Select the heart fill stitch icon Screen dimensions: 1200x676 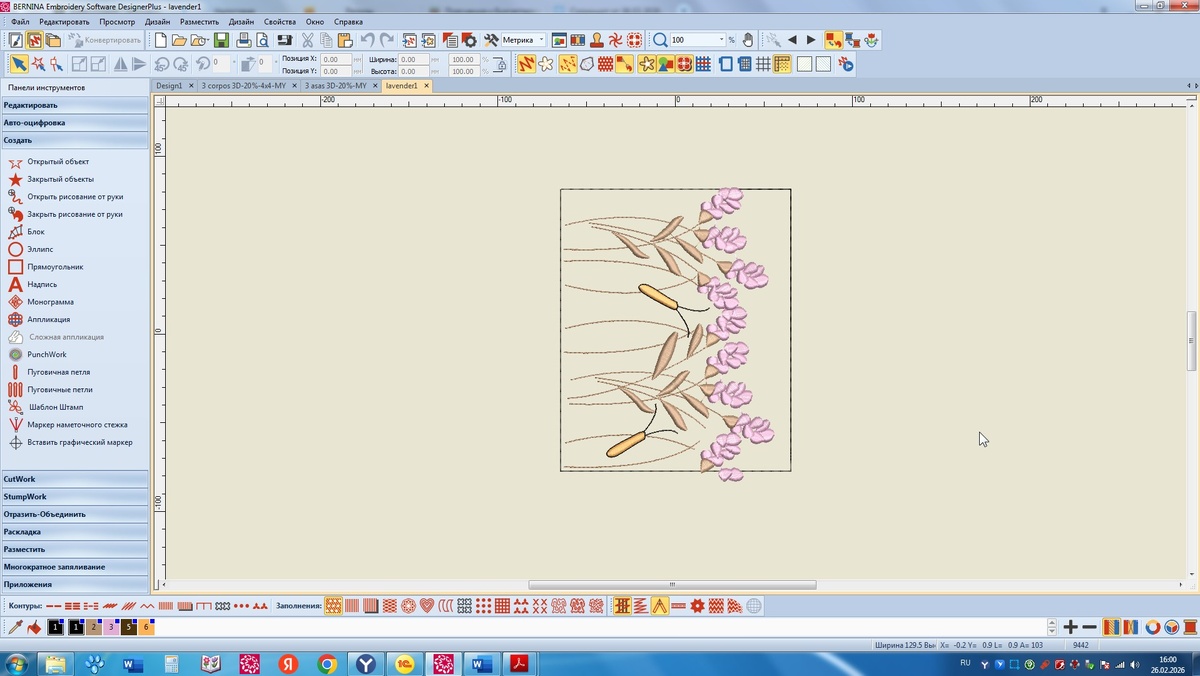click(427, 605)
